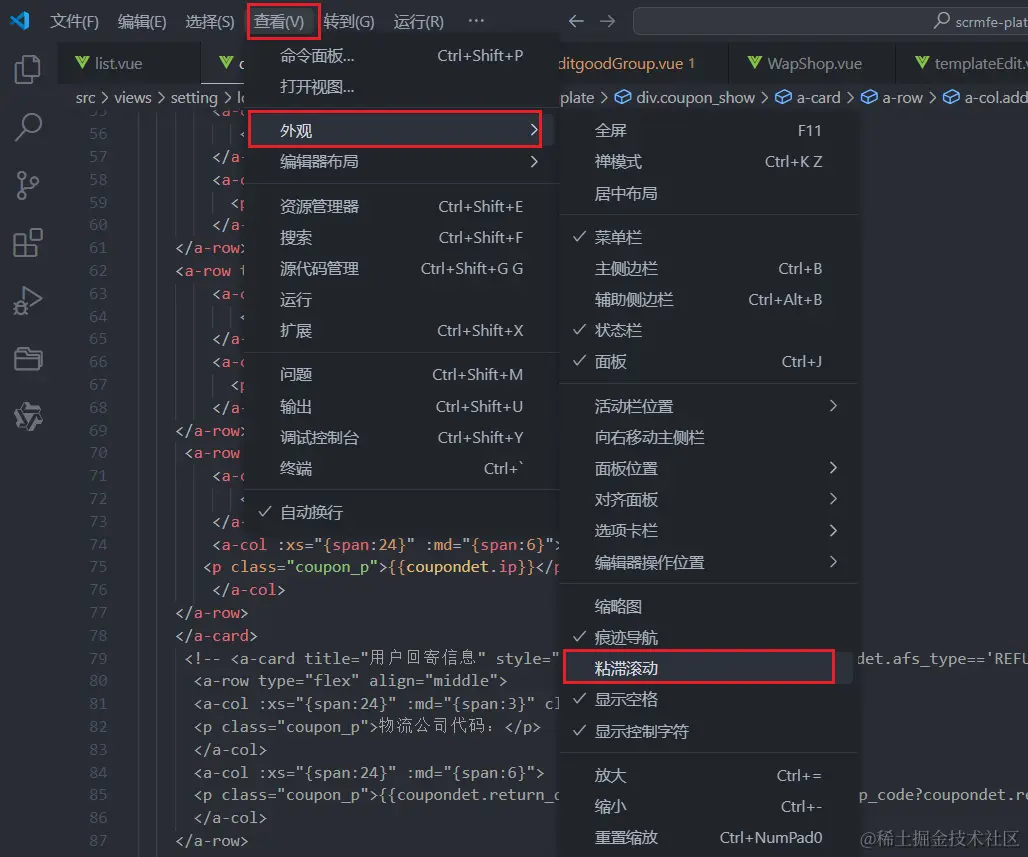This screenshot has width=1028, height=857.
Task: Select 调试控制台 debug console entry
Action: coord(401,437)
